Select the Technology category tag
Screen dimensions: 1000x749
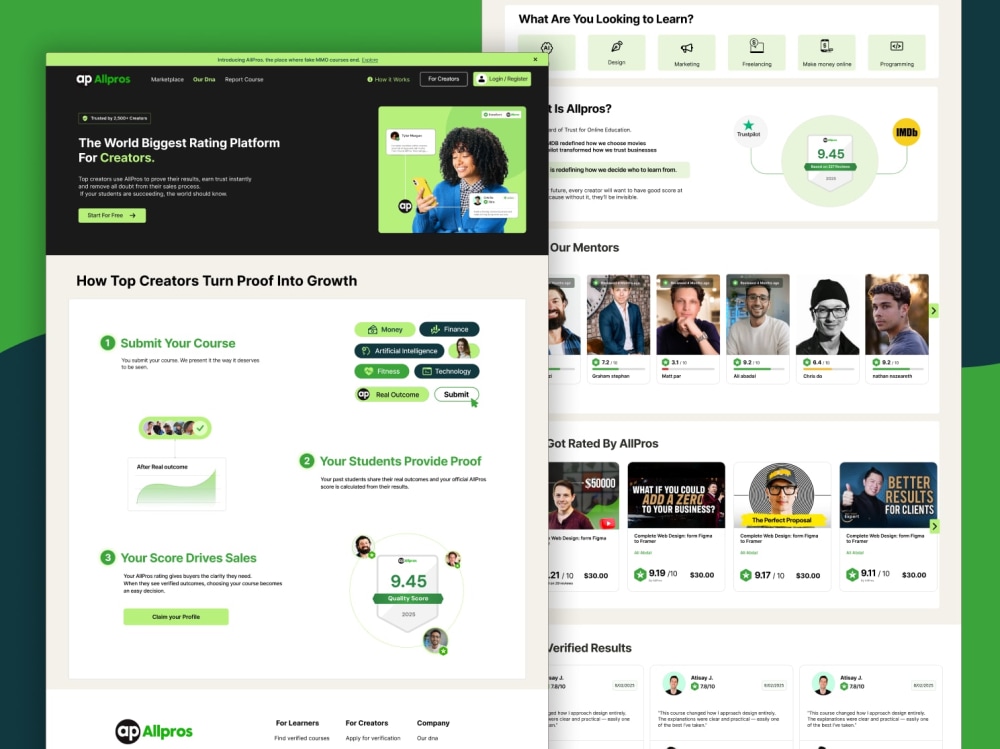pos(446,371)
